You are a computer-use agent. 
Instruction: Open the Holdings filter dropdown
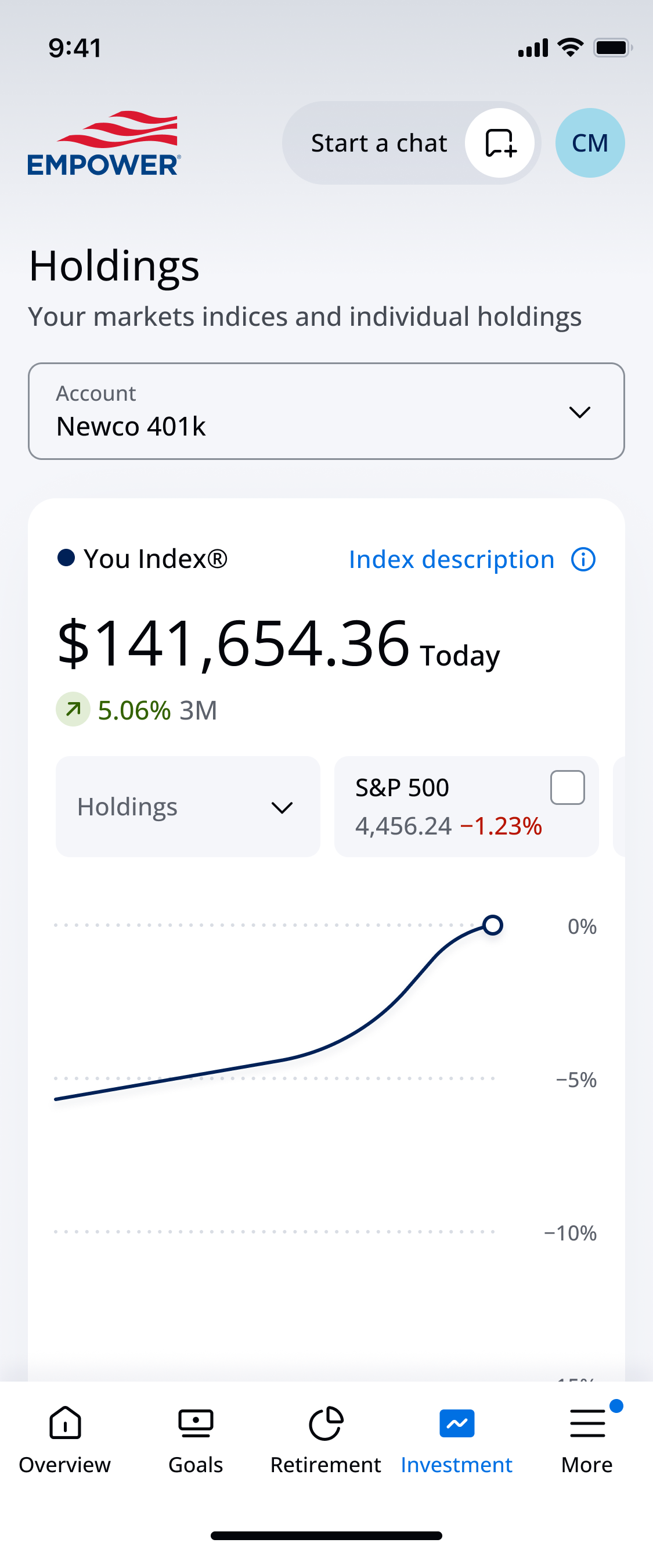pyautogui.click(x=188, y=807)
